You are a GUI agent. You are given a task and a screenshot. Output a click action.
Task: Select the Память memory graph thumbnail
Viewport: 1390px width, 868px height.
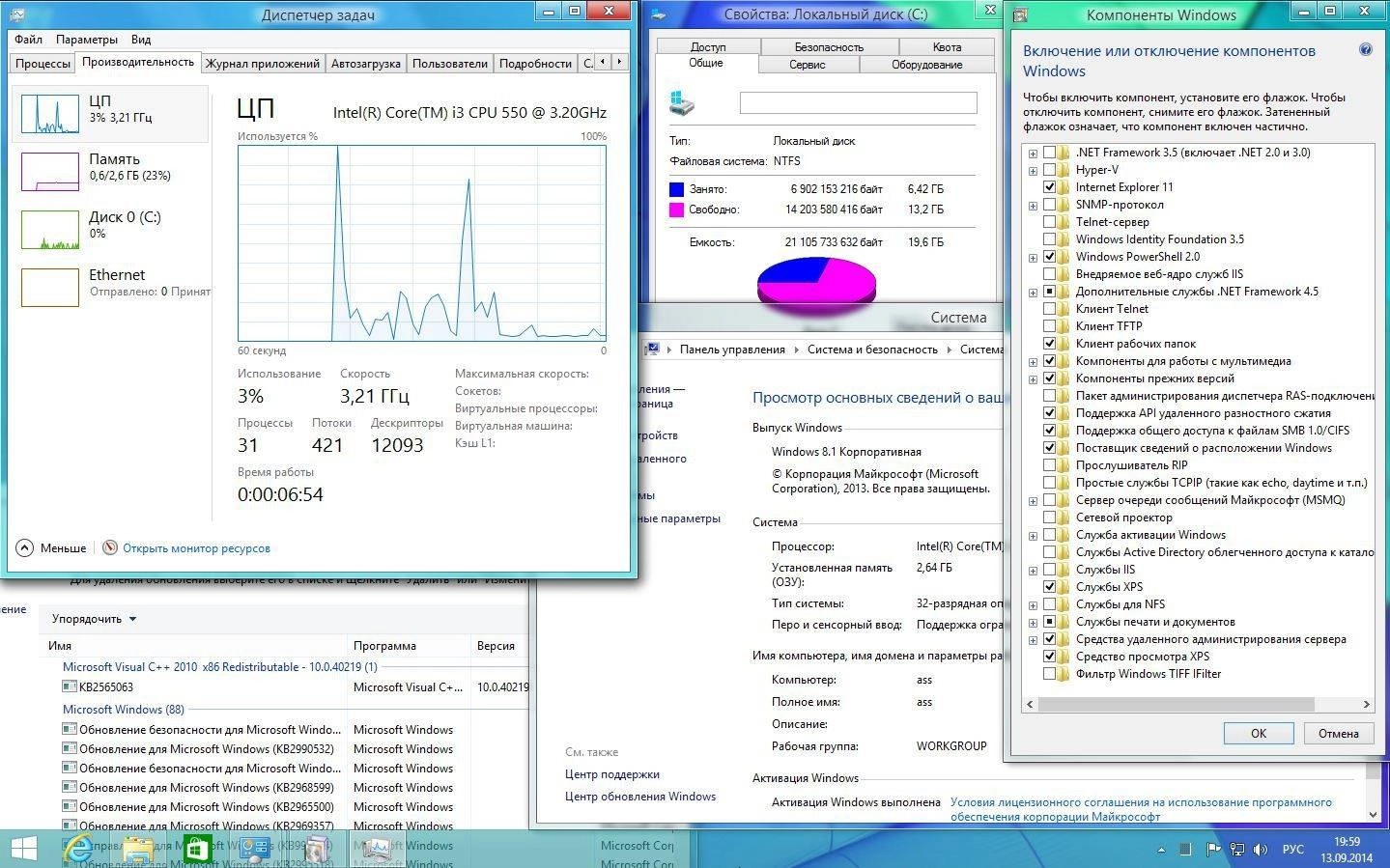50,172
